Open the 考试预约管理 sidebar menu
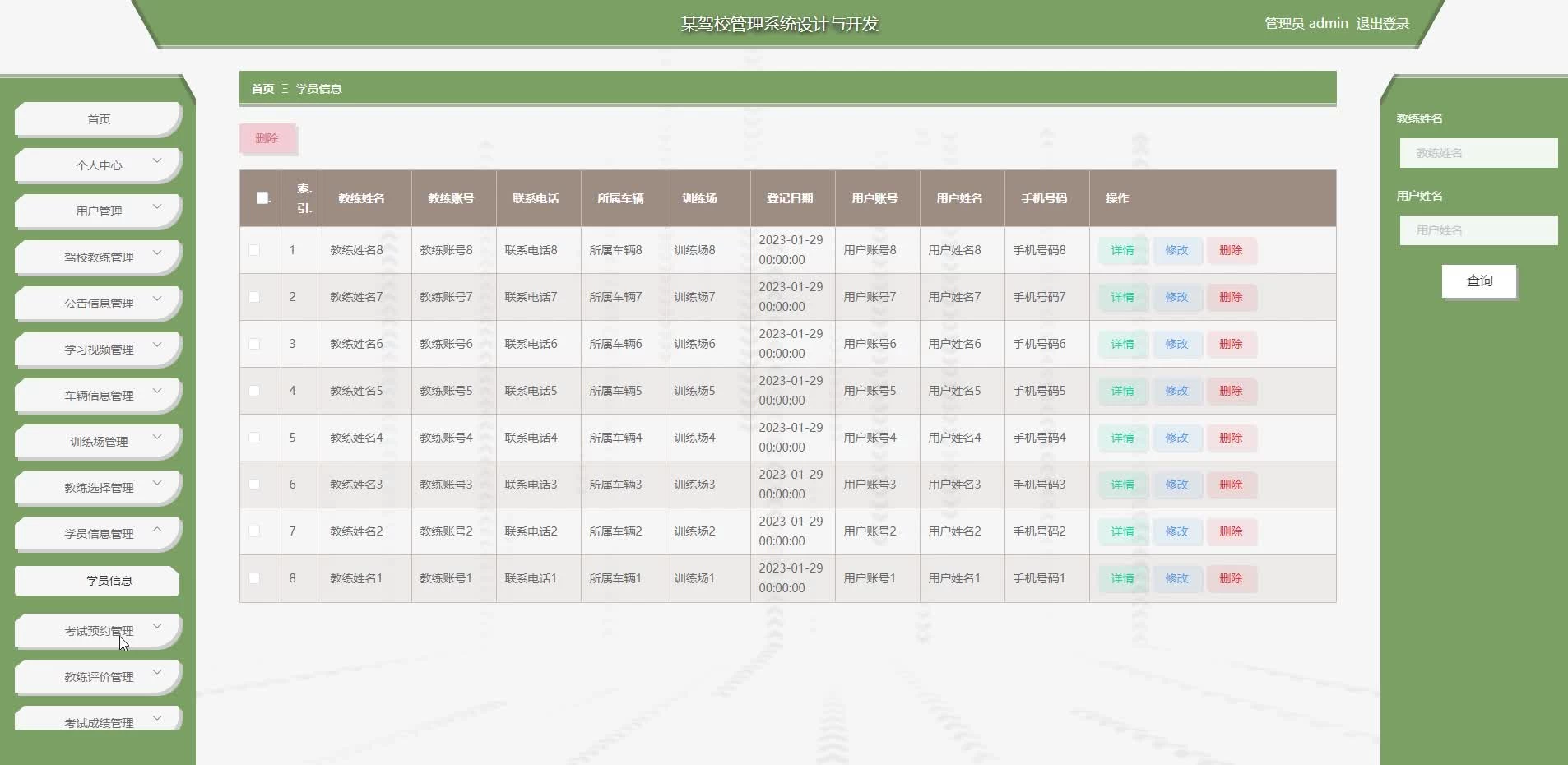Screen dimensions: 1568x765 (x=99, y=631)
